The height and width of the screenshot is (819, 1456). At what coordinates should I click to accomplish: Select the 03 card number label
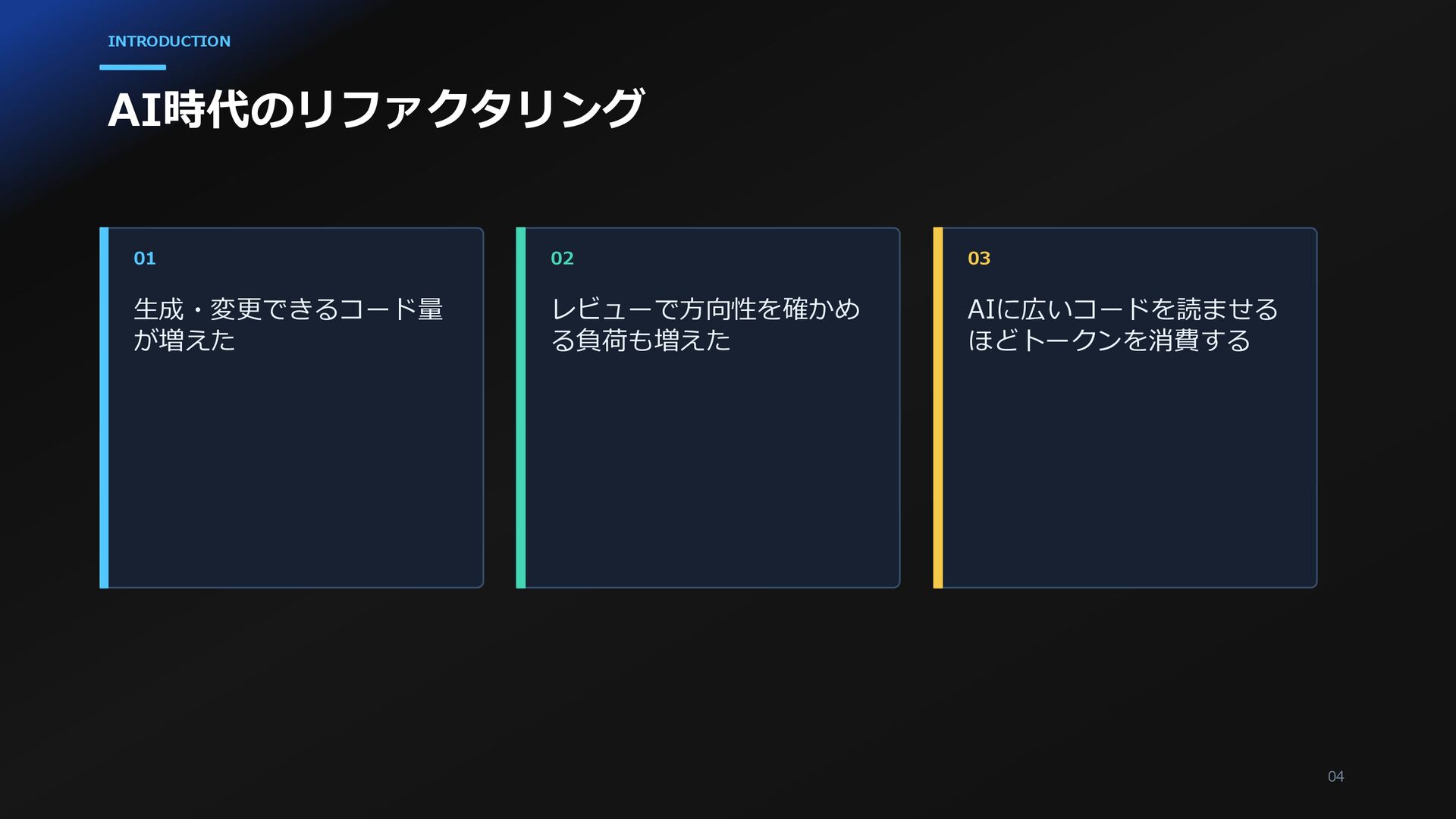[x=979, y=259]
